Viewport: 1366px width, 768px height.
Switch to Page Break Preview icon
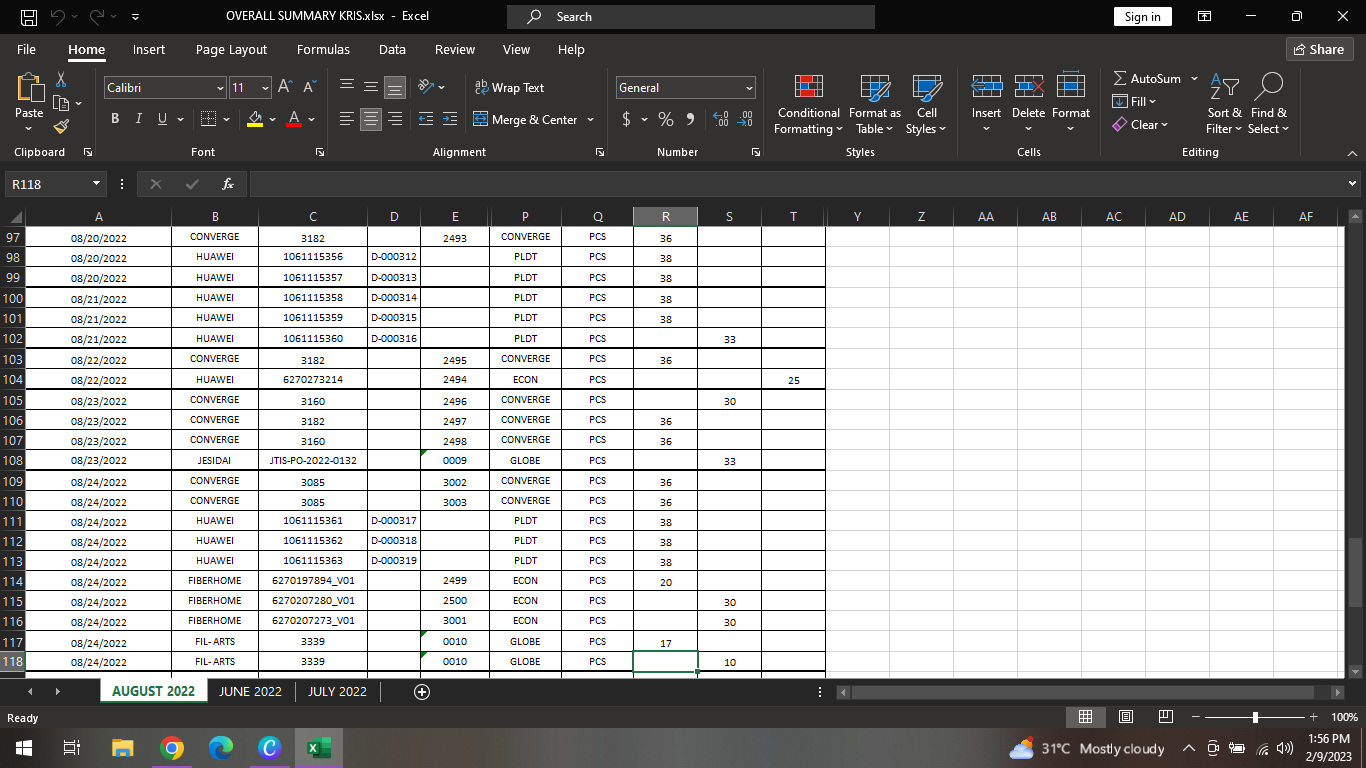click(x=1165, y=717)
